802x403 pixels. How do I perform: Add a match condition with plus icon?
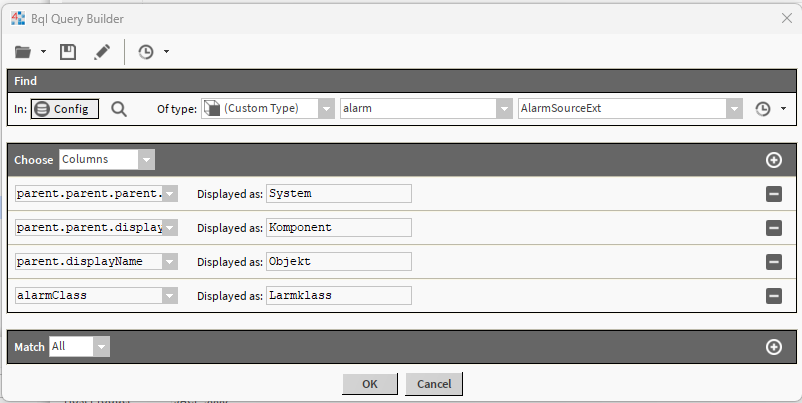[773, 347]
